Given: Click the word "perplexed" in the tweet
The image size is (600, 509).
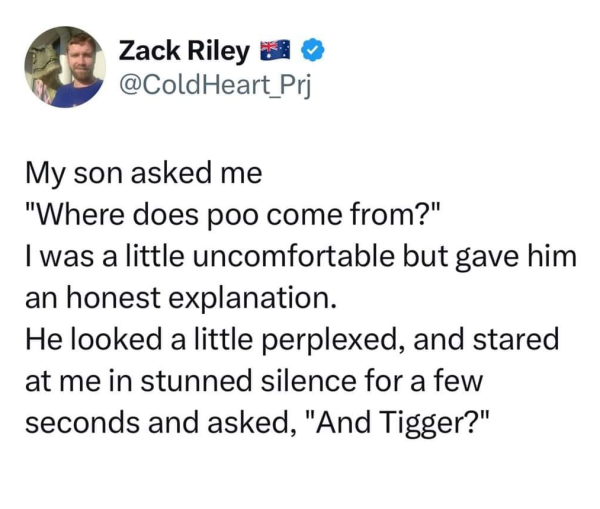Looking at the screenshot, I should pos(328,341).
